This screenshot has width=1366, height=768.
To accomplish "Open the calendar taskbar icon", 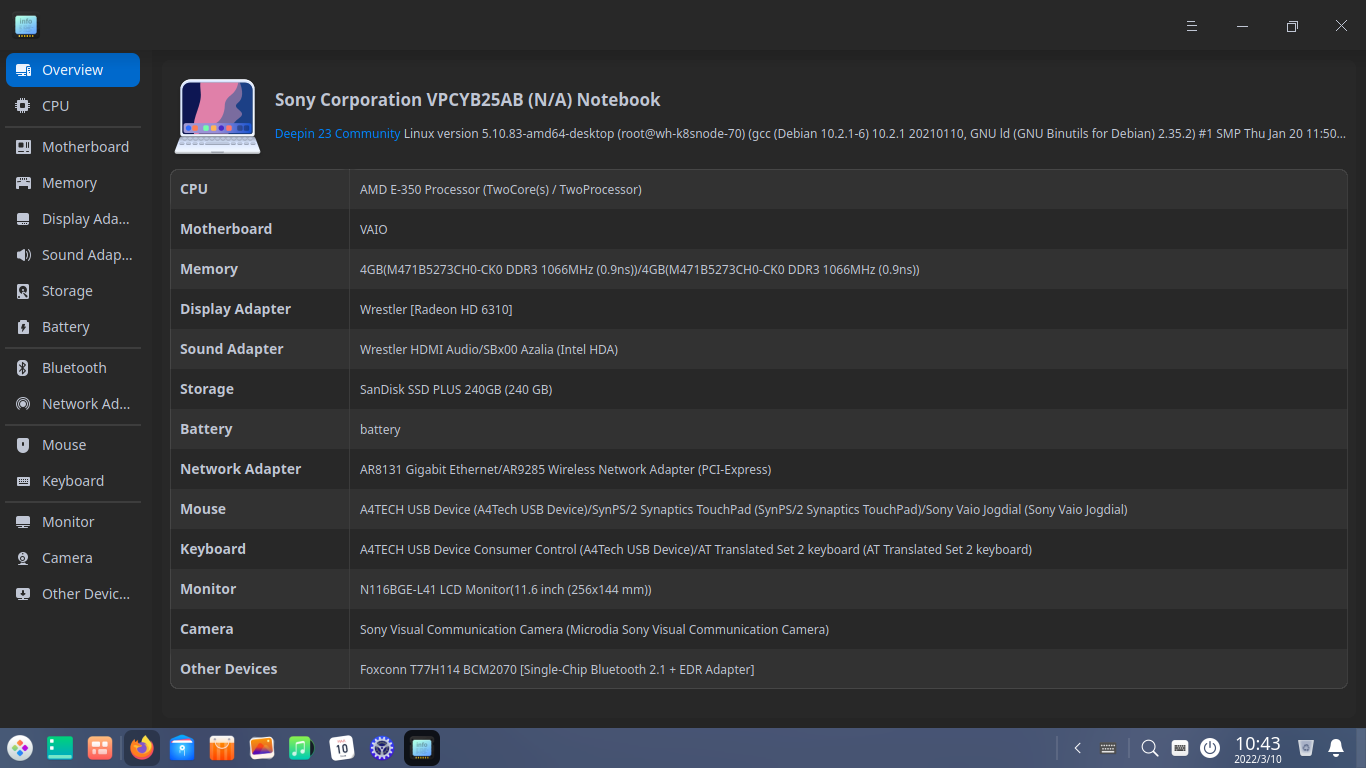I will [x=342, y=748].
